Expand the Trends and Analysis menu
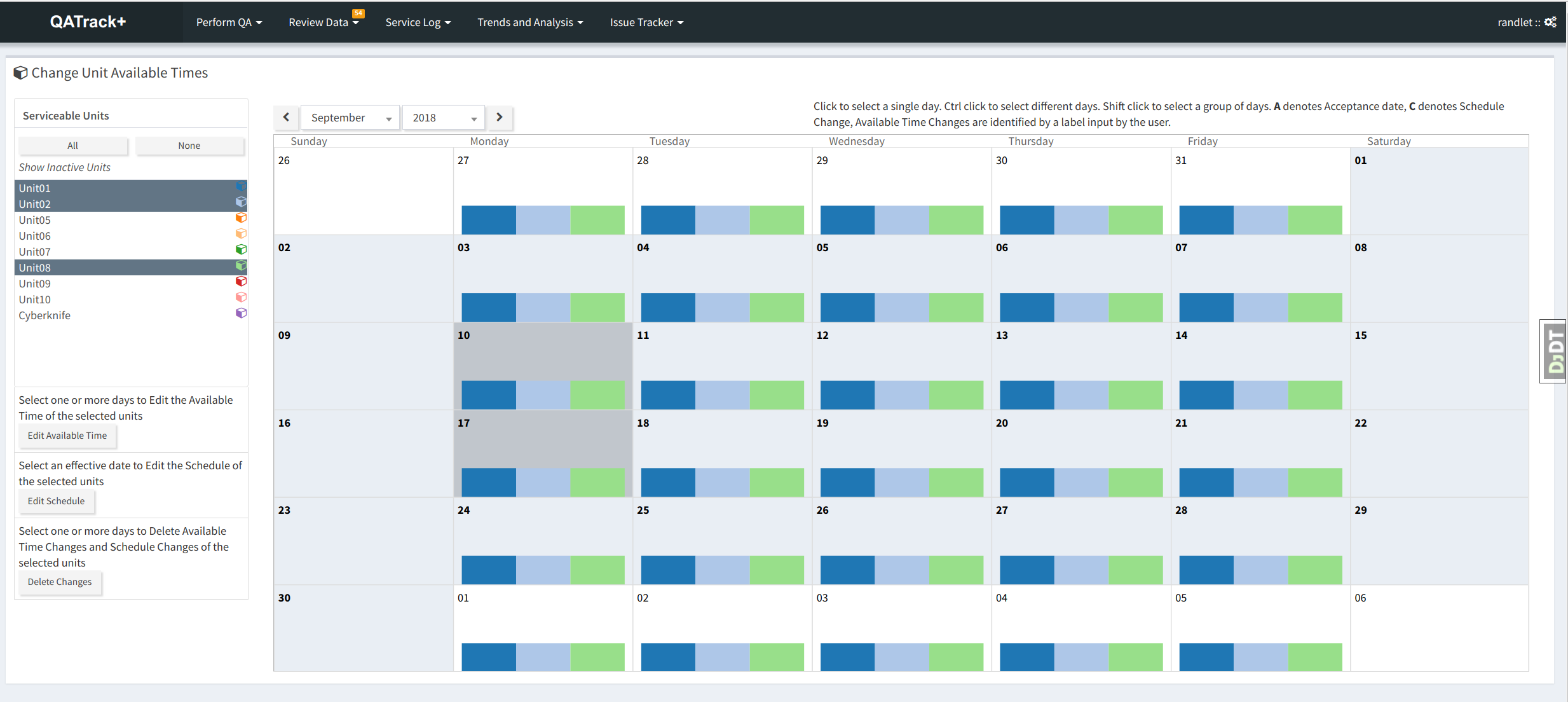 pos(530,22)
